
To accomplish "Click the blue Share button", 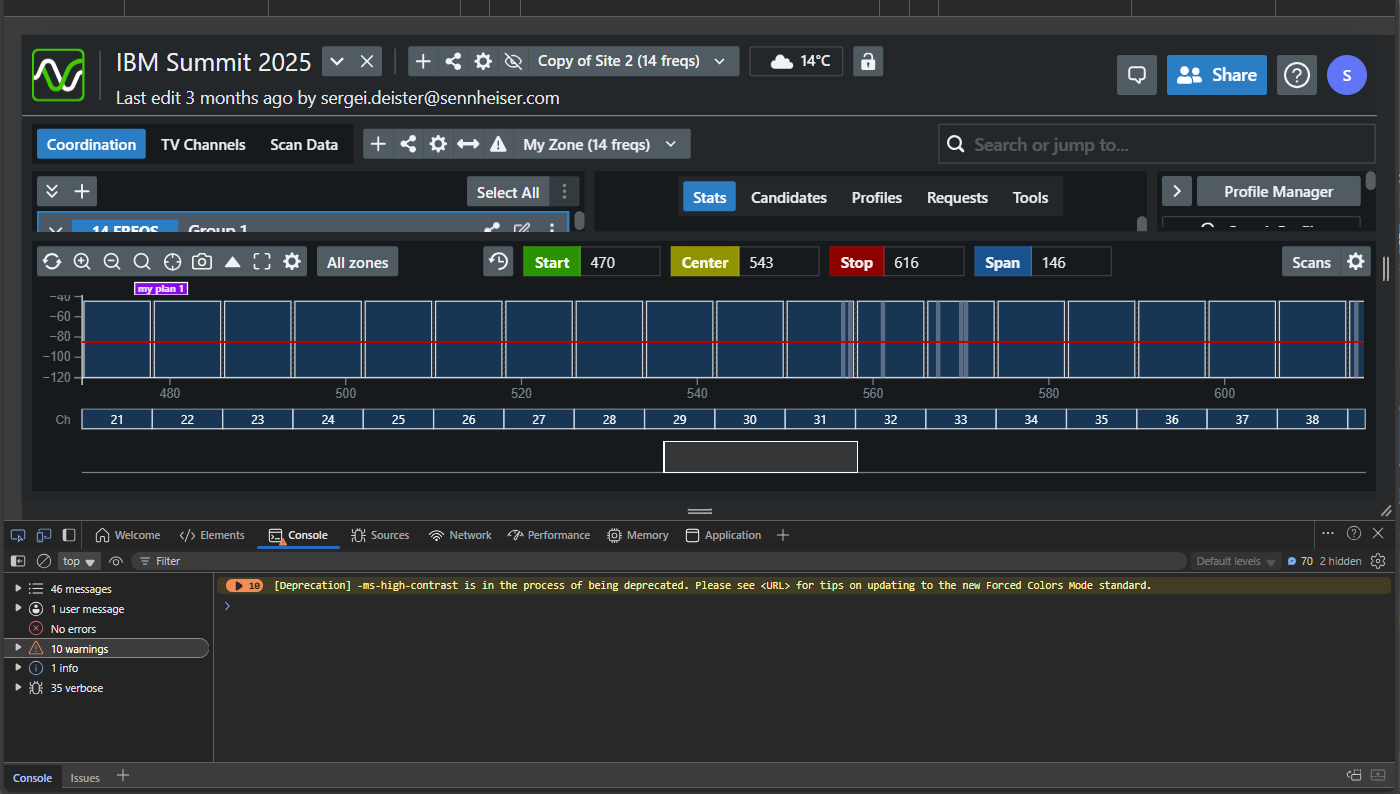I will [1217, 75].
